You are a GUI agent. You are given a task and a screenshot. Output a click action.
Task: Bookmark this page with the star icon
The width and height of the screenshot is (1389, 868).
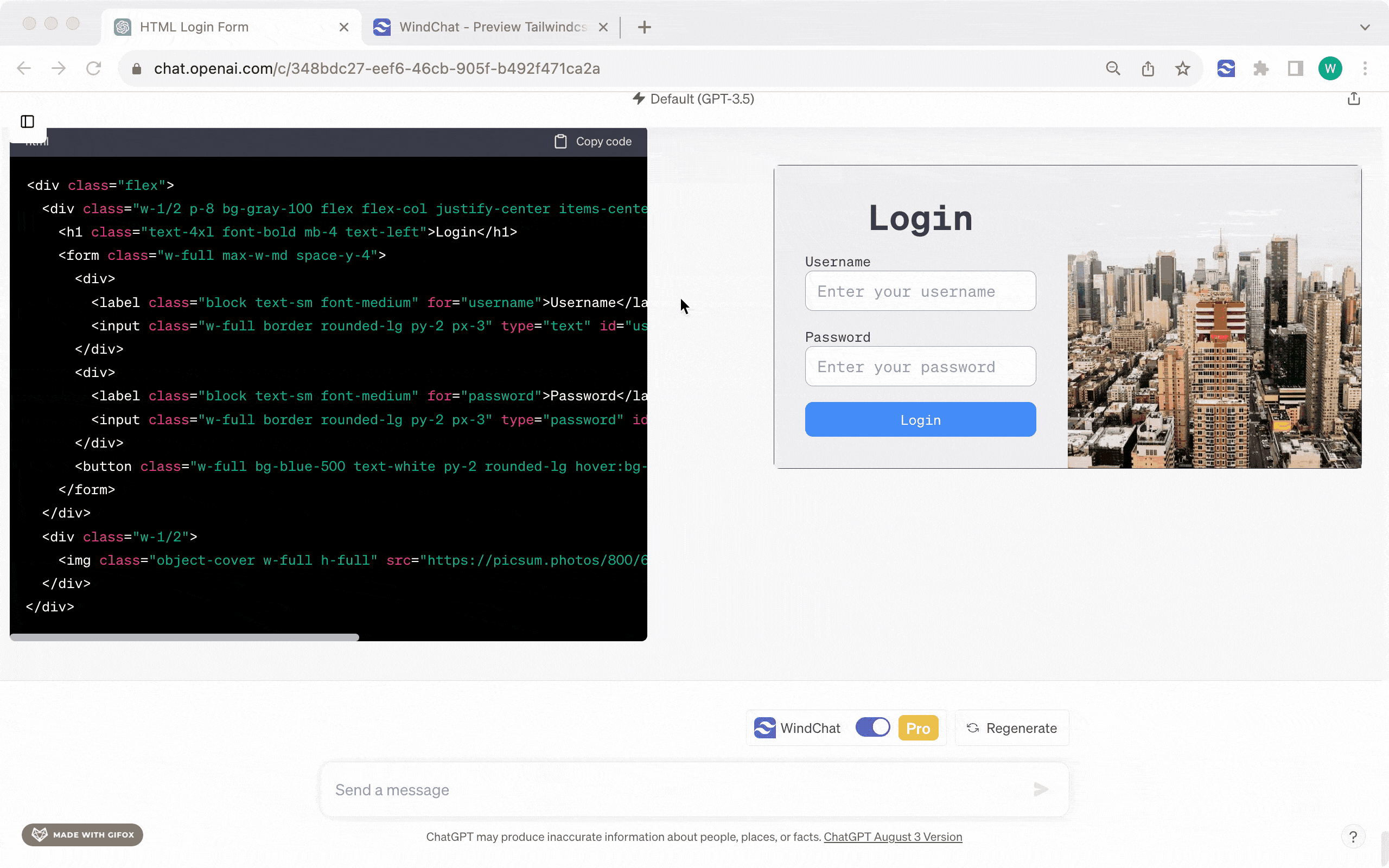tap(1182, 69)
